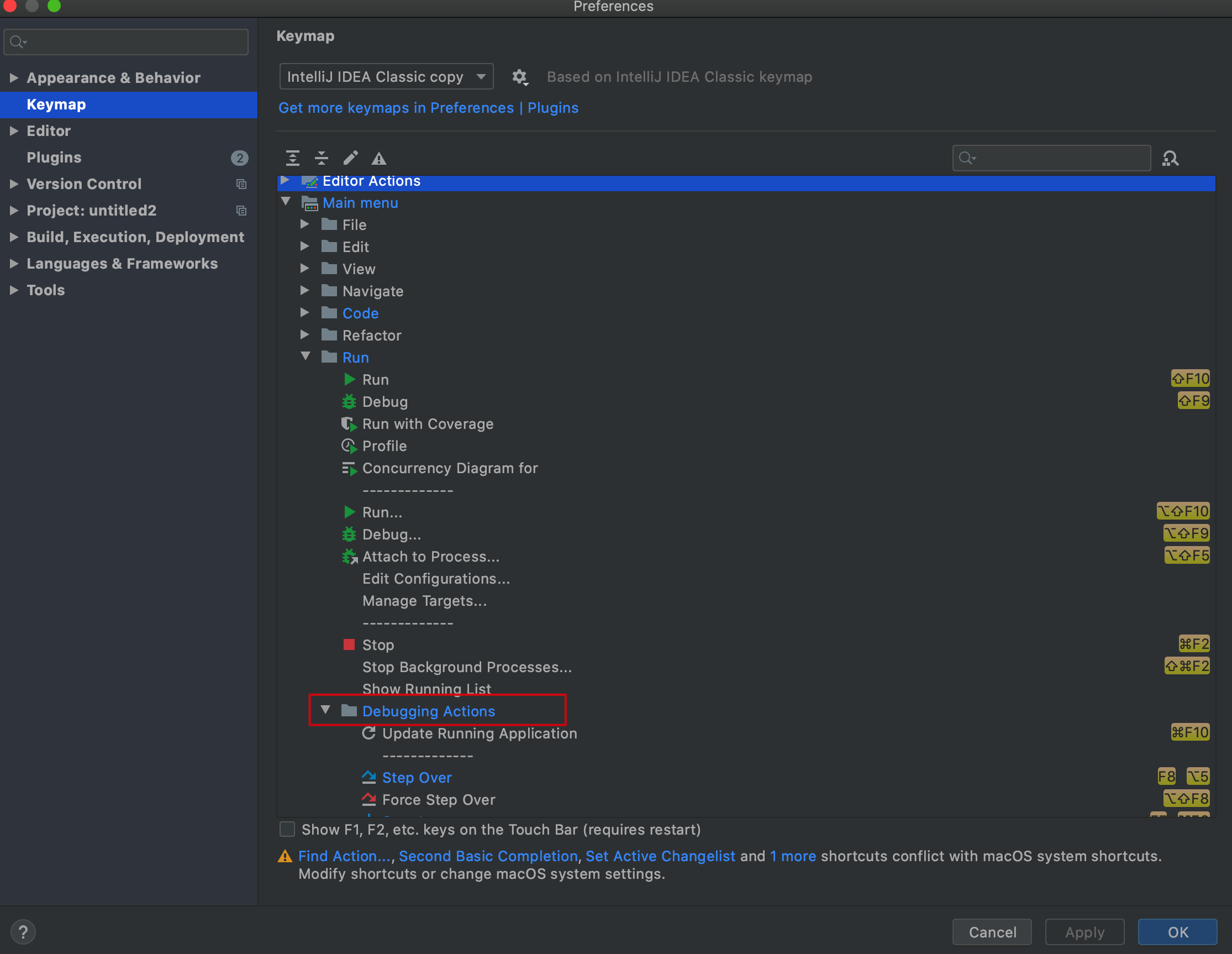Expand the Editor Actions node
The height and width of the screenshot is (954, 1232).
286,180
